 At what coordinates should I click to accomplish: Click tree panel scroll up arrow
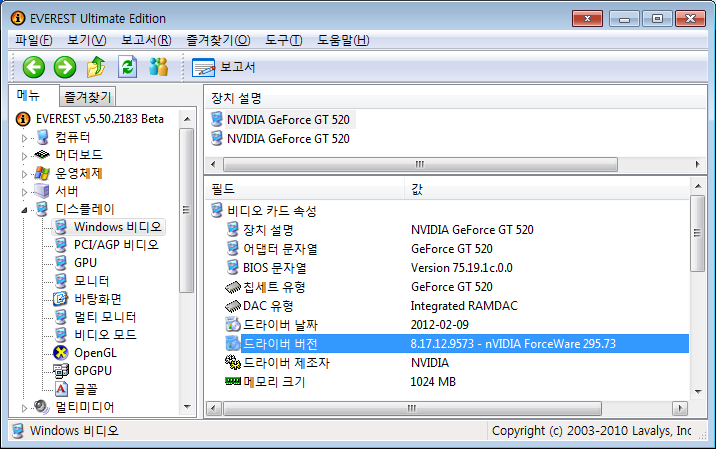[x=187, y=119]
